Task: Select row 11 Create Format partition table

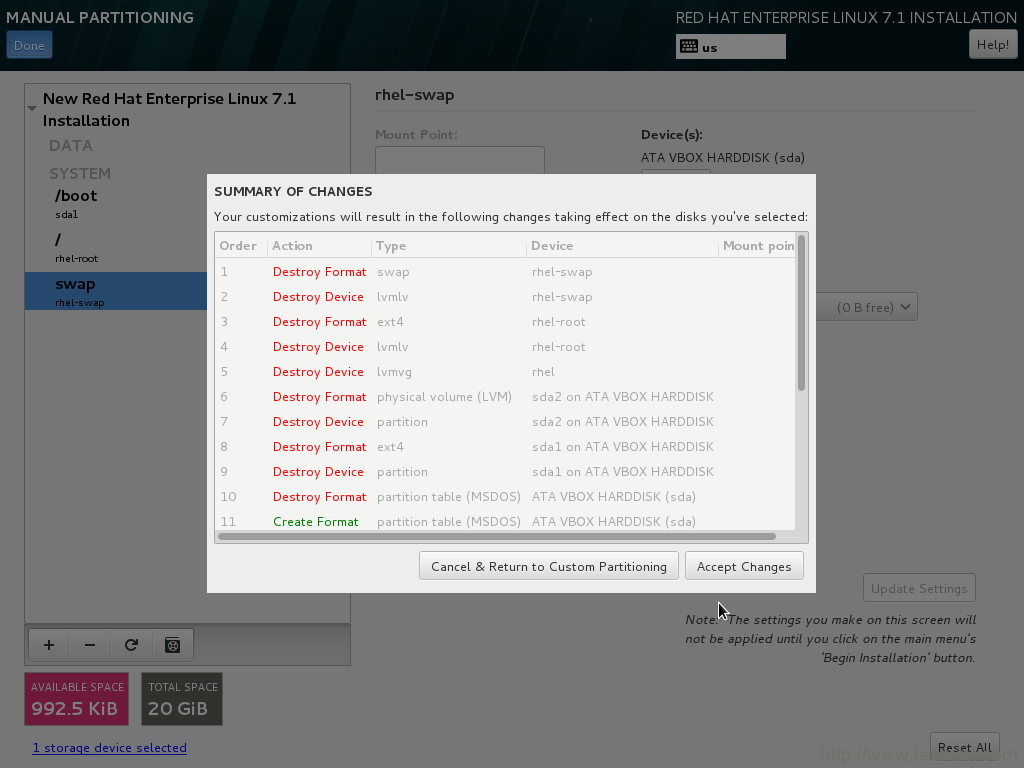Action: pos(505,521)
